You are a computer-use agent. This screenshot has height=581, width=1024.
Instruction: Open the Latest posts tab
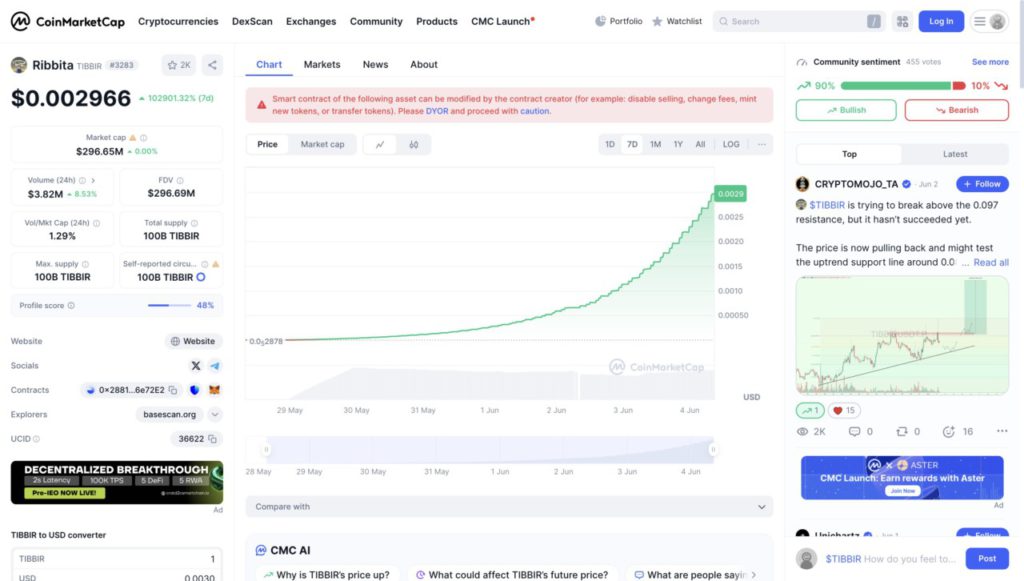[x=955, y=154]
